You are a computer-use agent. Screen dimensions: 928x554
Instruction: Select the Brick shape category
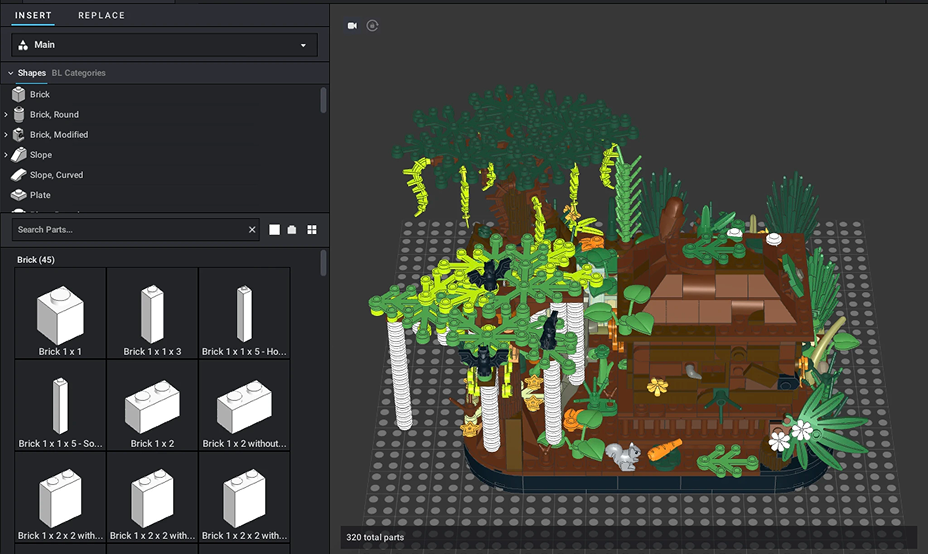(40, 94)
